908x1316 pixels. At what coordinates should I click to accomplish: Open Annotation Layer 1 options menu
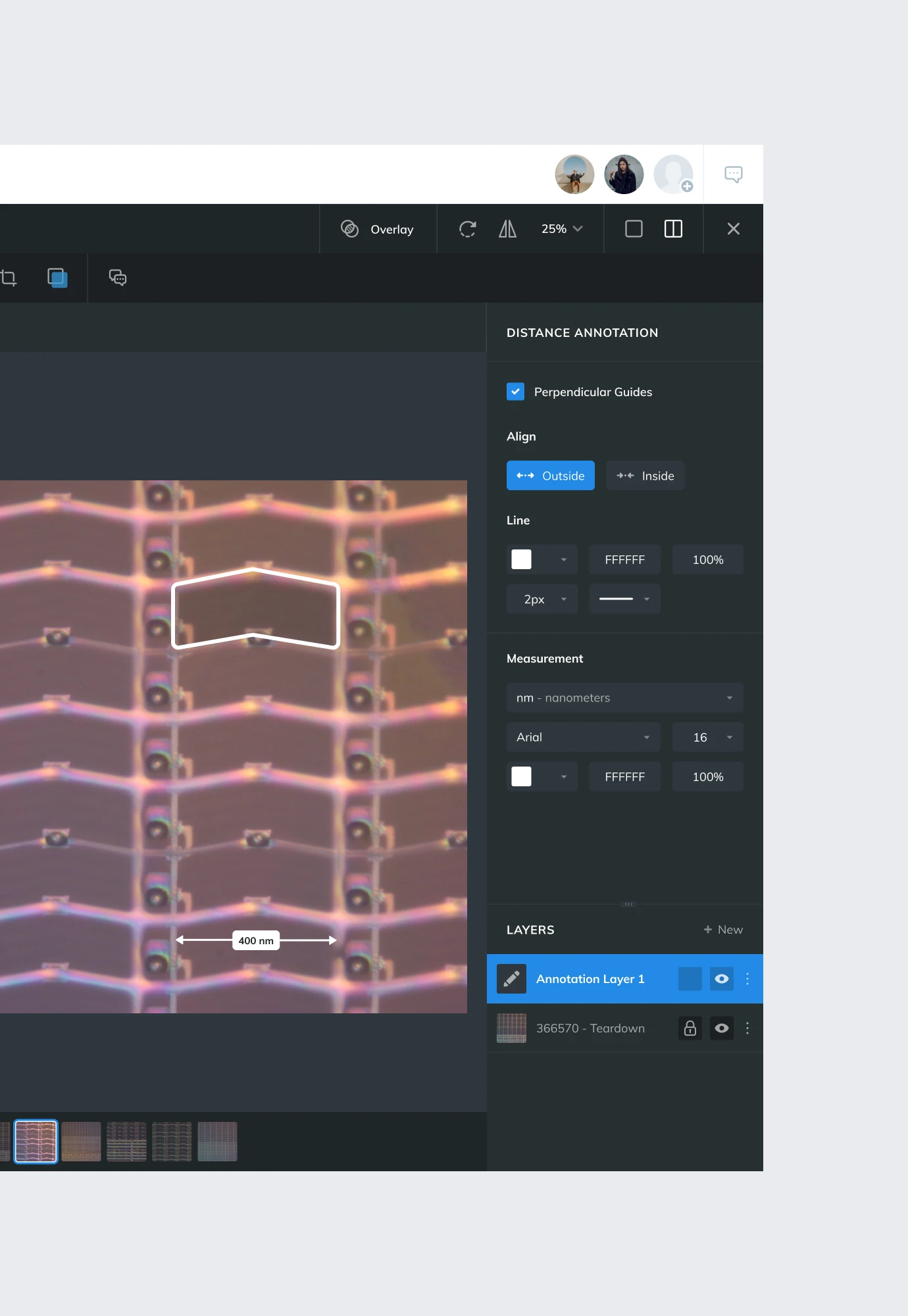pyautogui.click(x=747, y=979)
